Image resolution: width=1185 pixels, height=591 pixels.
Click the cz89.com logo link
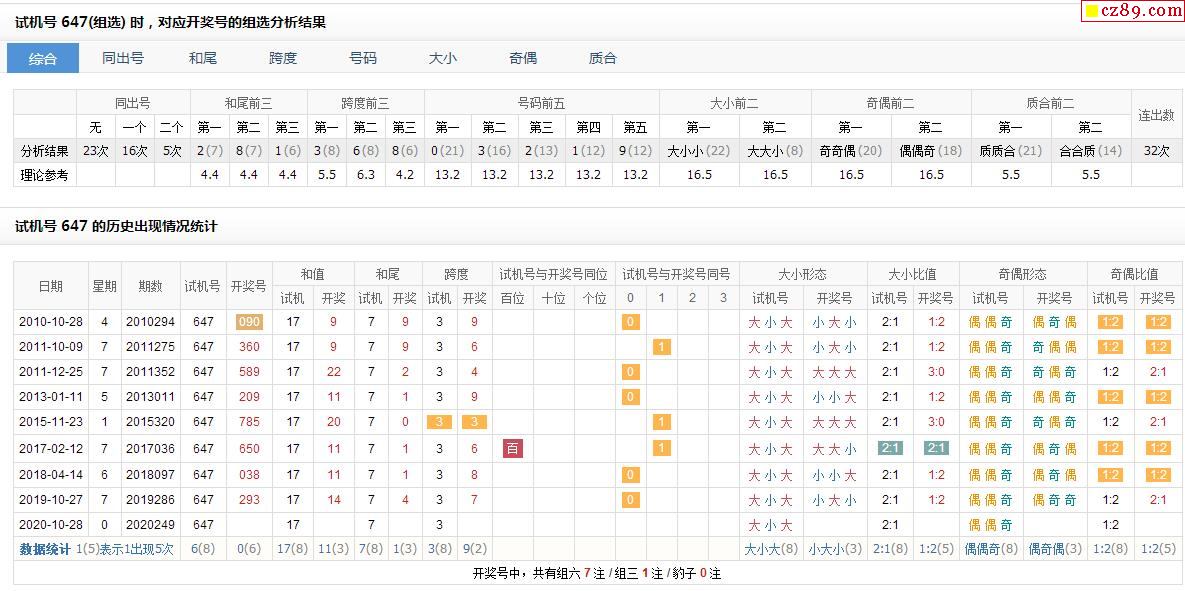pyautogui.click(x=1132, y=11)
